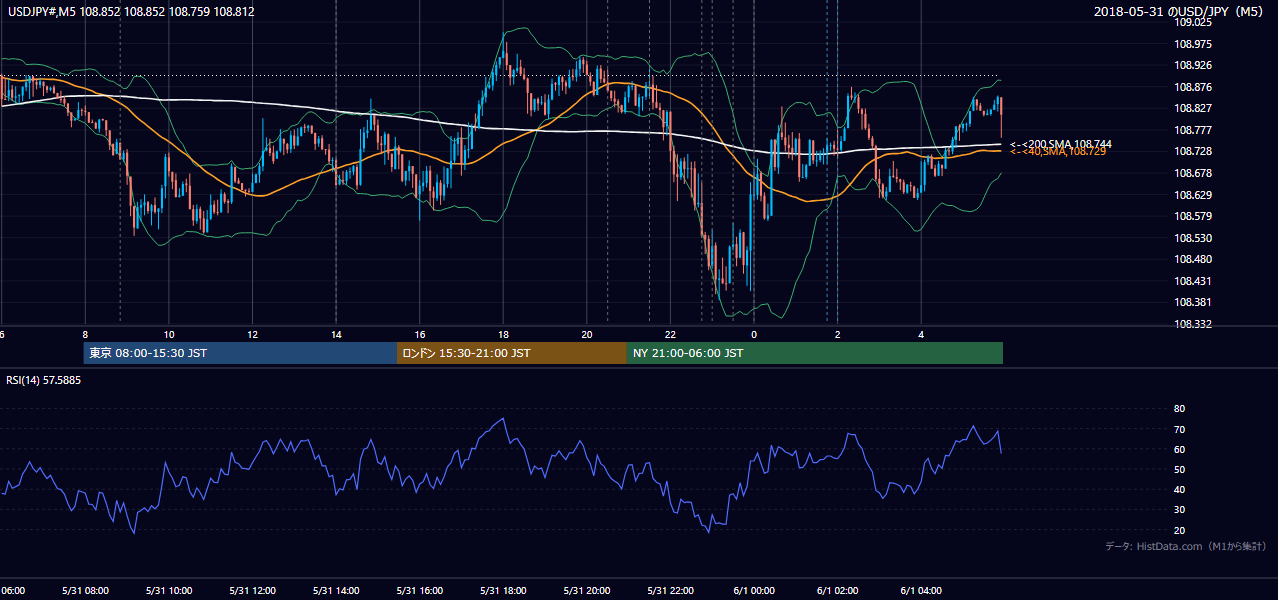Click the 5/31 14:00 bottom date label
The width and height of the screenshot is (1278, 600).
tap(336, 590)
